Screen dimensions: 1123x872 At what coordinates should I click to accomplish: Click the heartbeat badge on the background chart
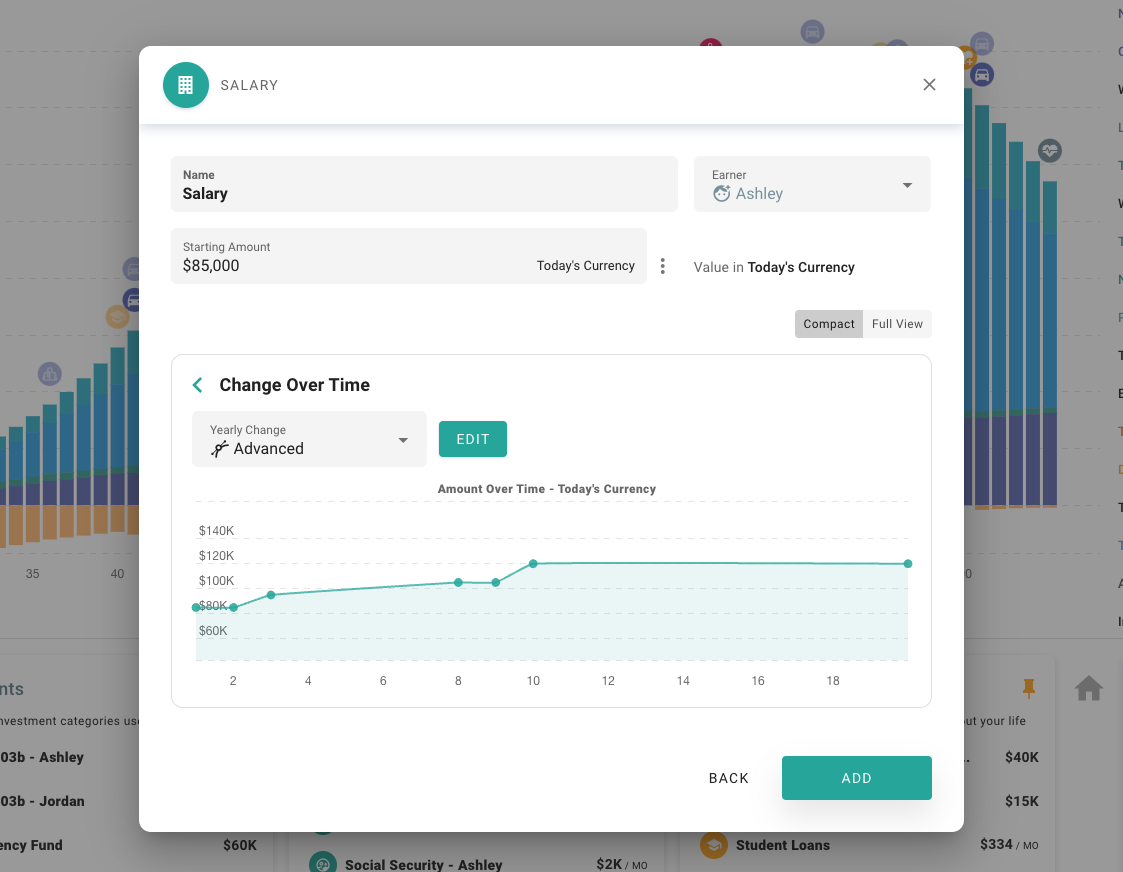pyautogui.click(x=1050, y=151)
